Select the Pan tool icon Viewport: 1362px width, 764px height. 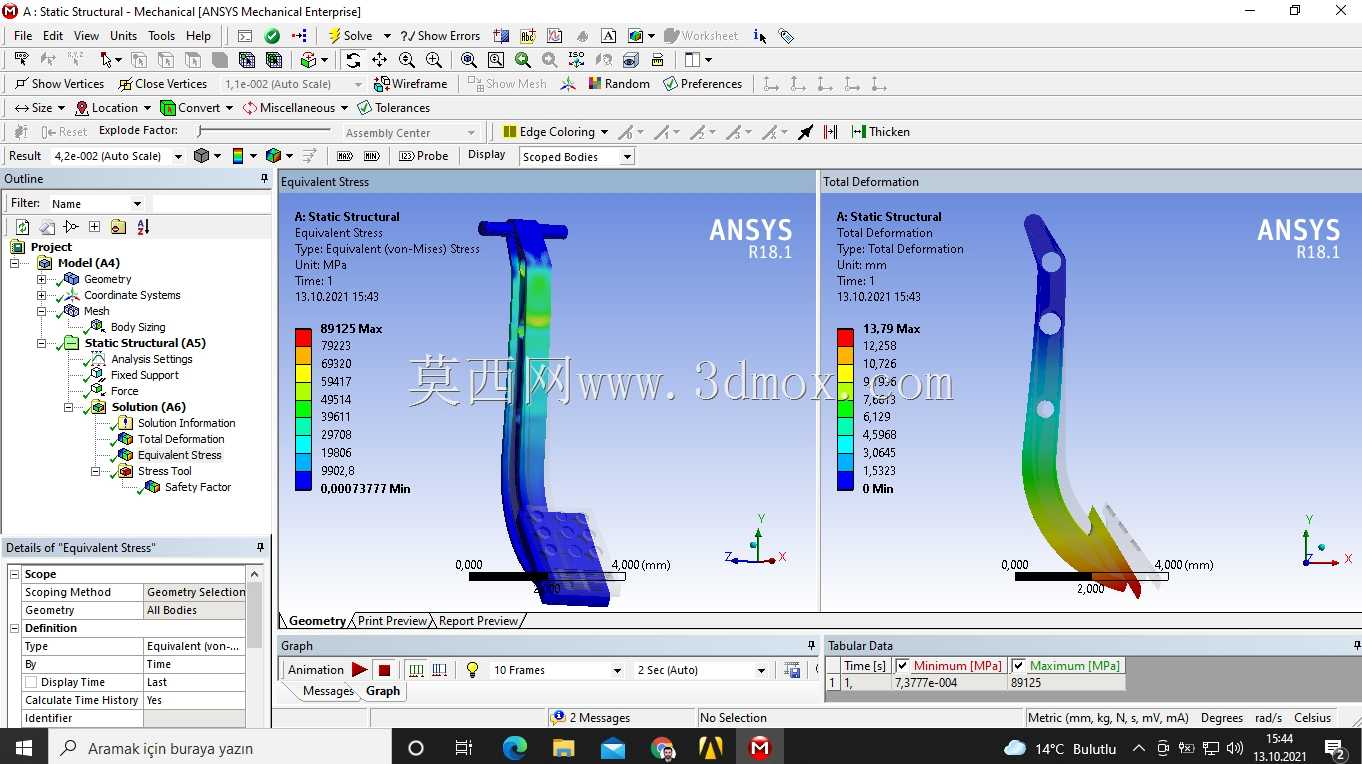coord(380,60)
